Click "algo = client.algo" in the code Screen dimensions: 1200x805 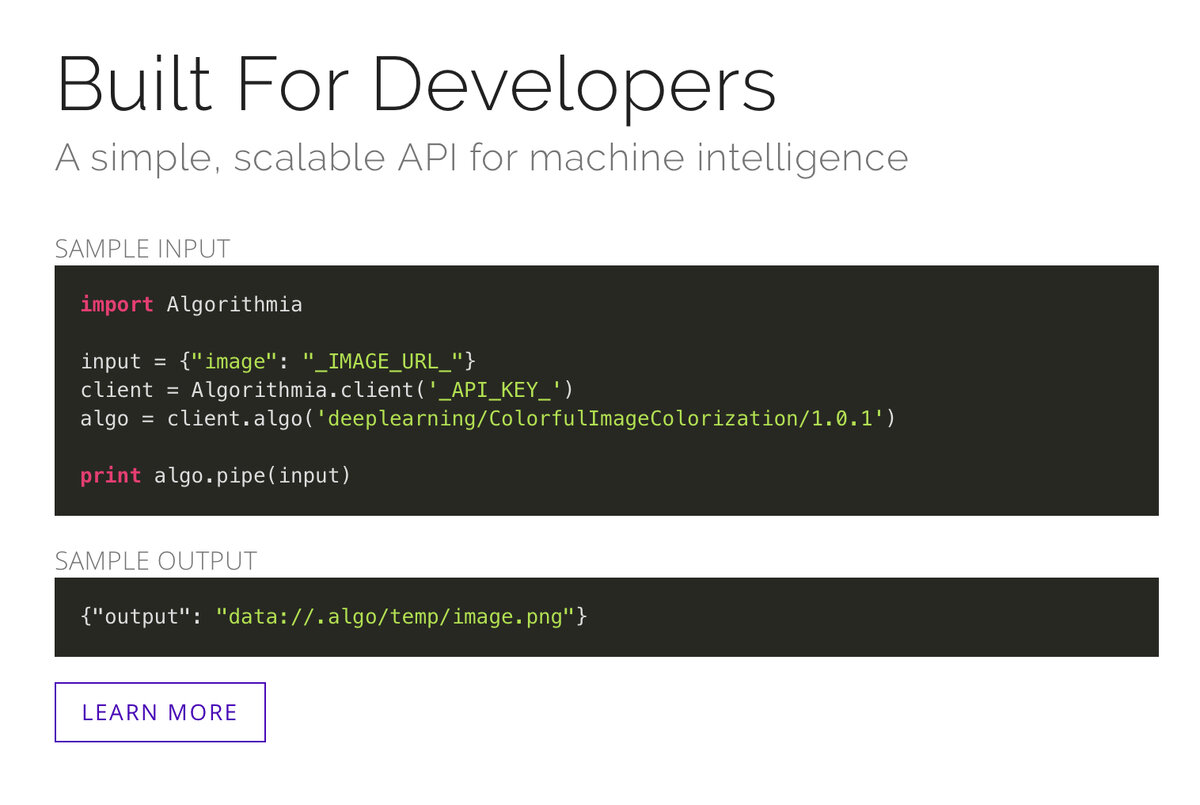tap(191, 419)
